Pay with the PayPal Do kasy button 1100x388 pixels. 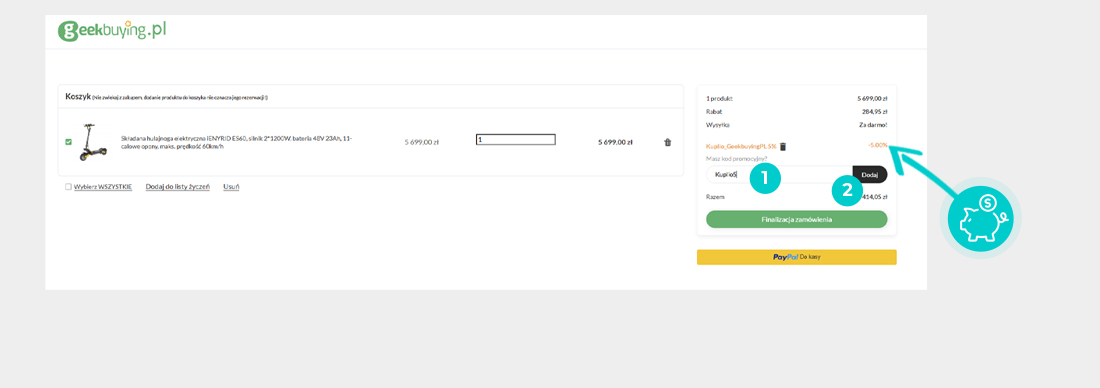click(796, 257)
